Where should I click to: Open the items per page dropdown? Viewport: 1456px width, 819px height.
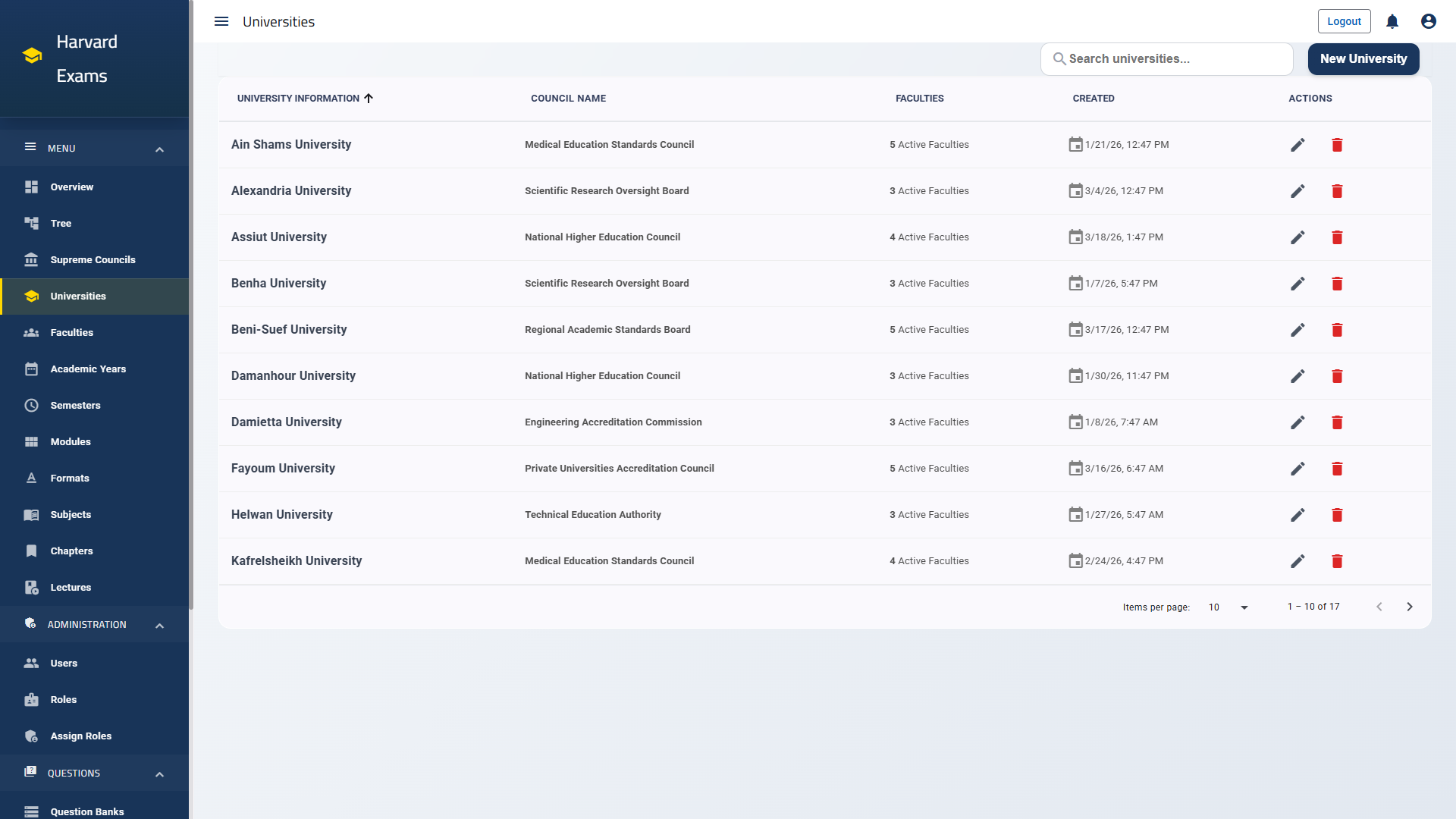[x=1227, y=607]
